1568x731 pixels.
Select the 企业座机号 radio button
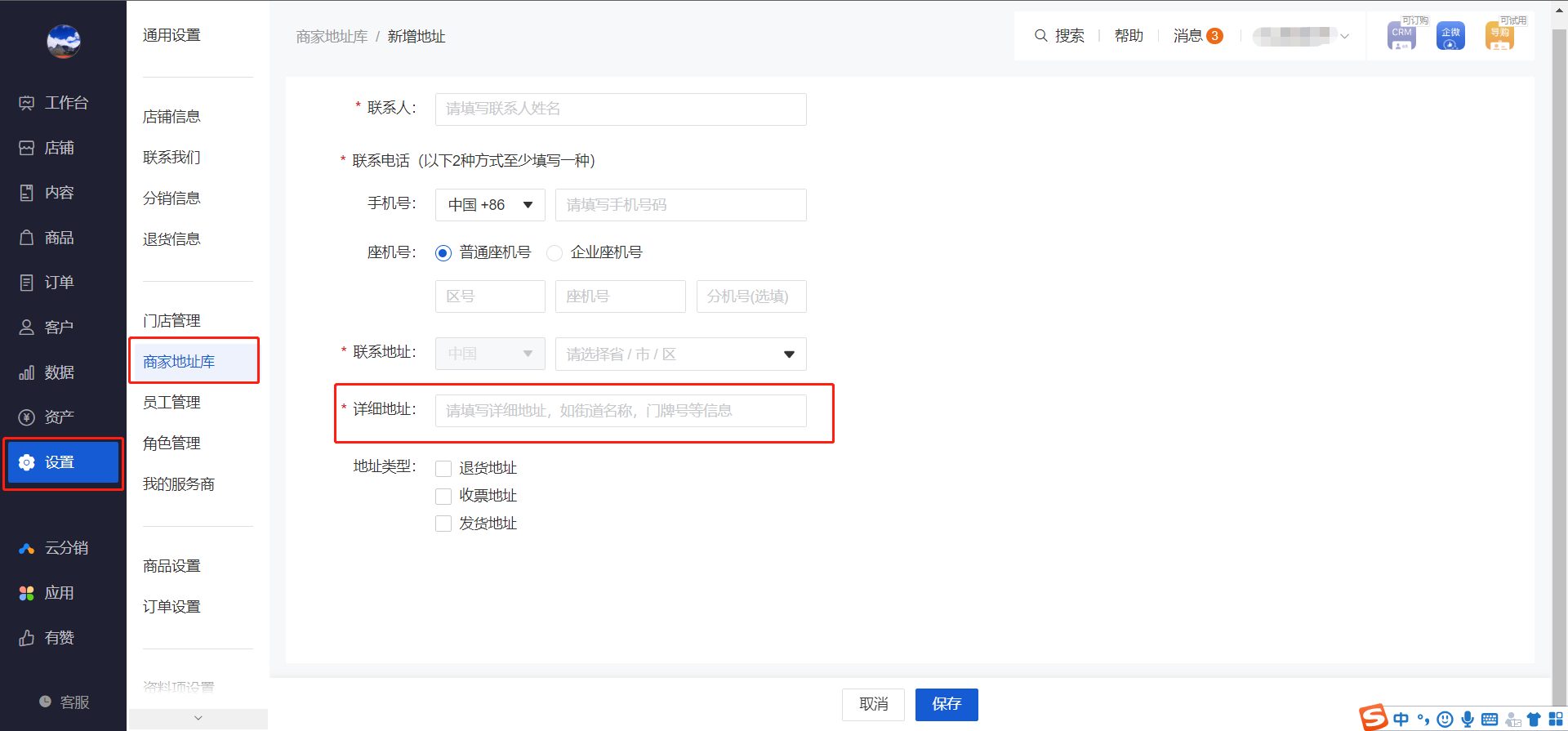click(555, 253)
